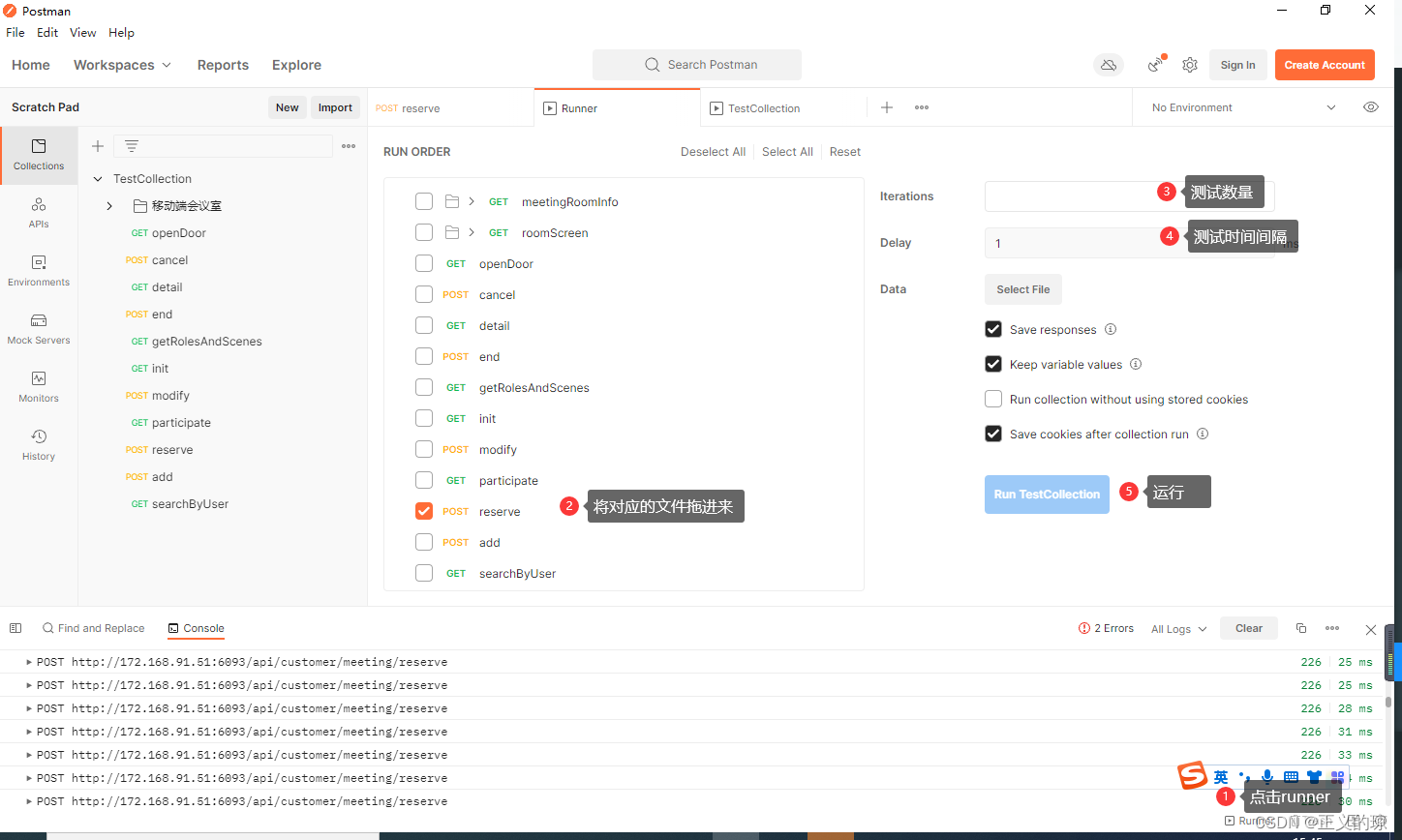Open the Environments sidebar panel
1402x840 pixels.
point(39,271)
